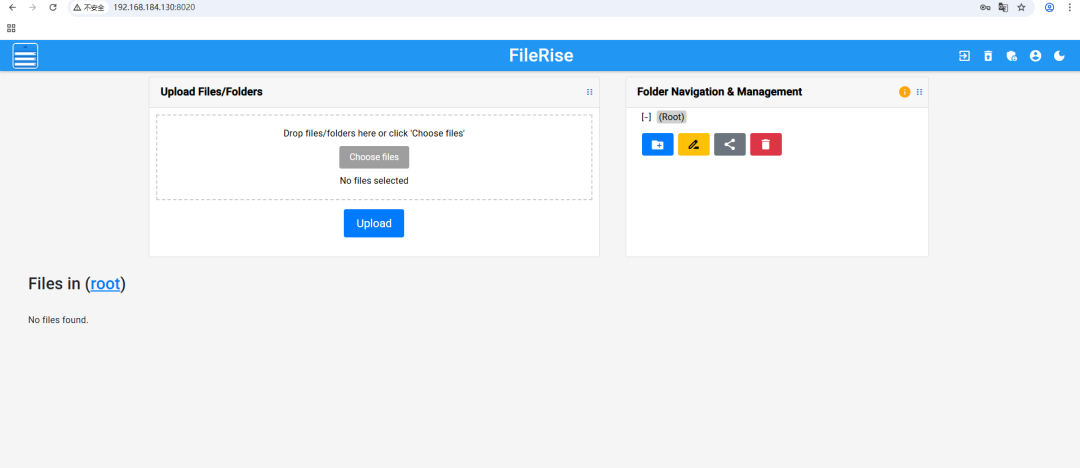Open the root breadcrumb link
This screenshot has width=1080, height=468.
(105, 284)
